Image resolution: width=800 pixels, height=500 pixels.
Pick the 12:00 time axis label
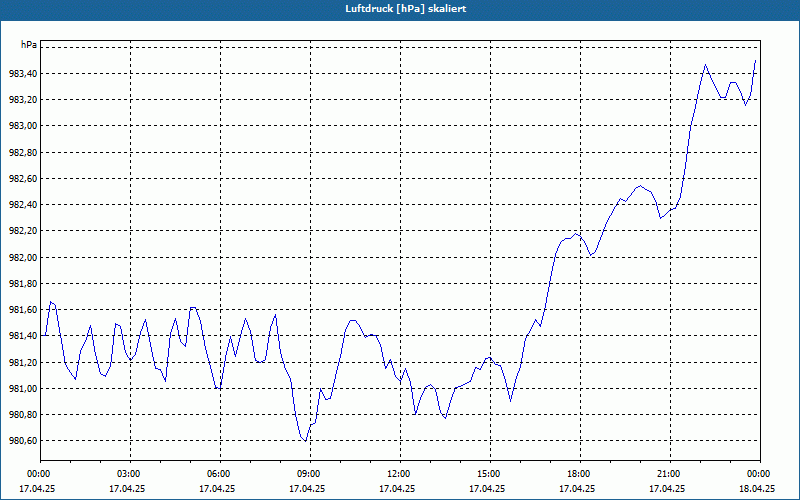coord(400,474)
